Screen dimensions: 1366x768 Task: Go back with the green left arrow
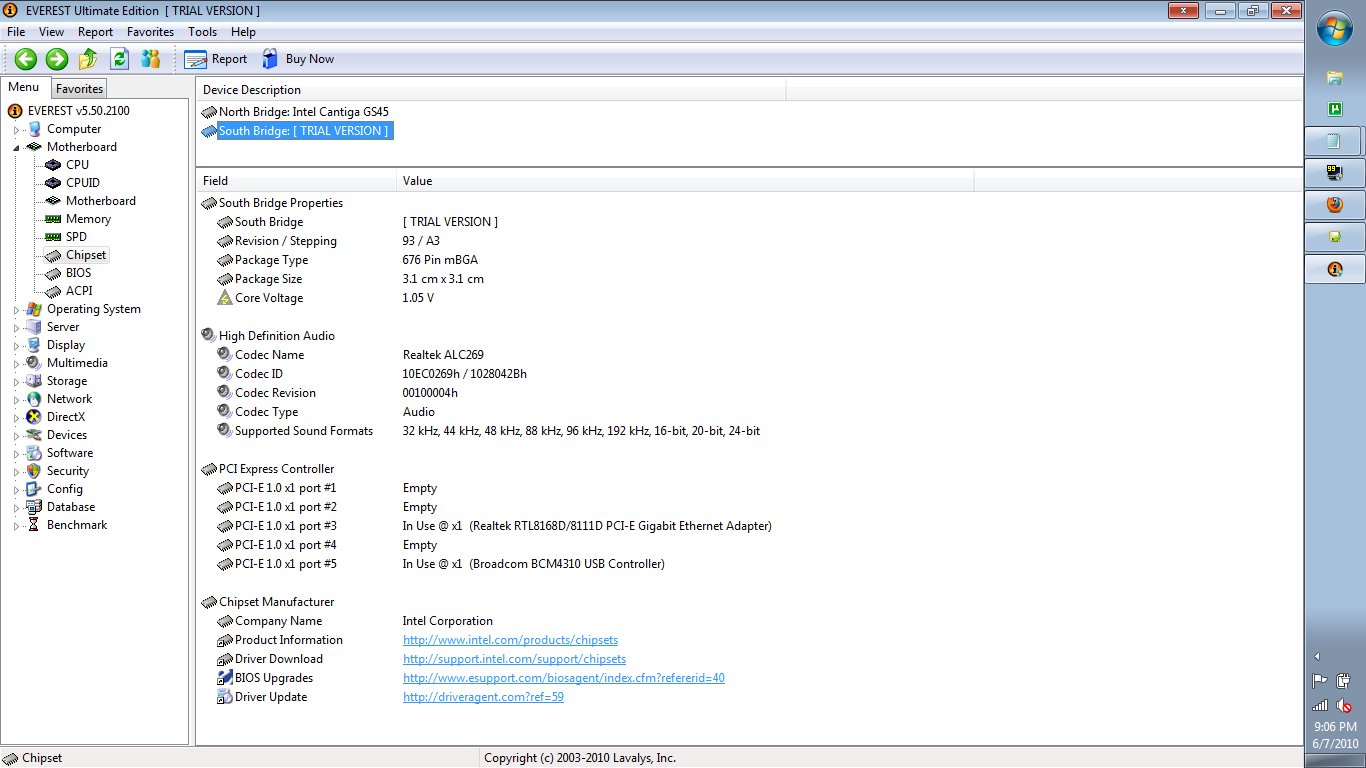tap(25, 59)
